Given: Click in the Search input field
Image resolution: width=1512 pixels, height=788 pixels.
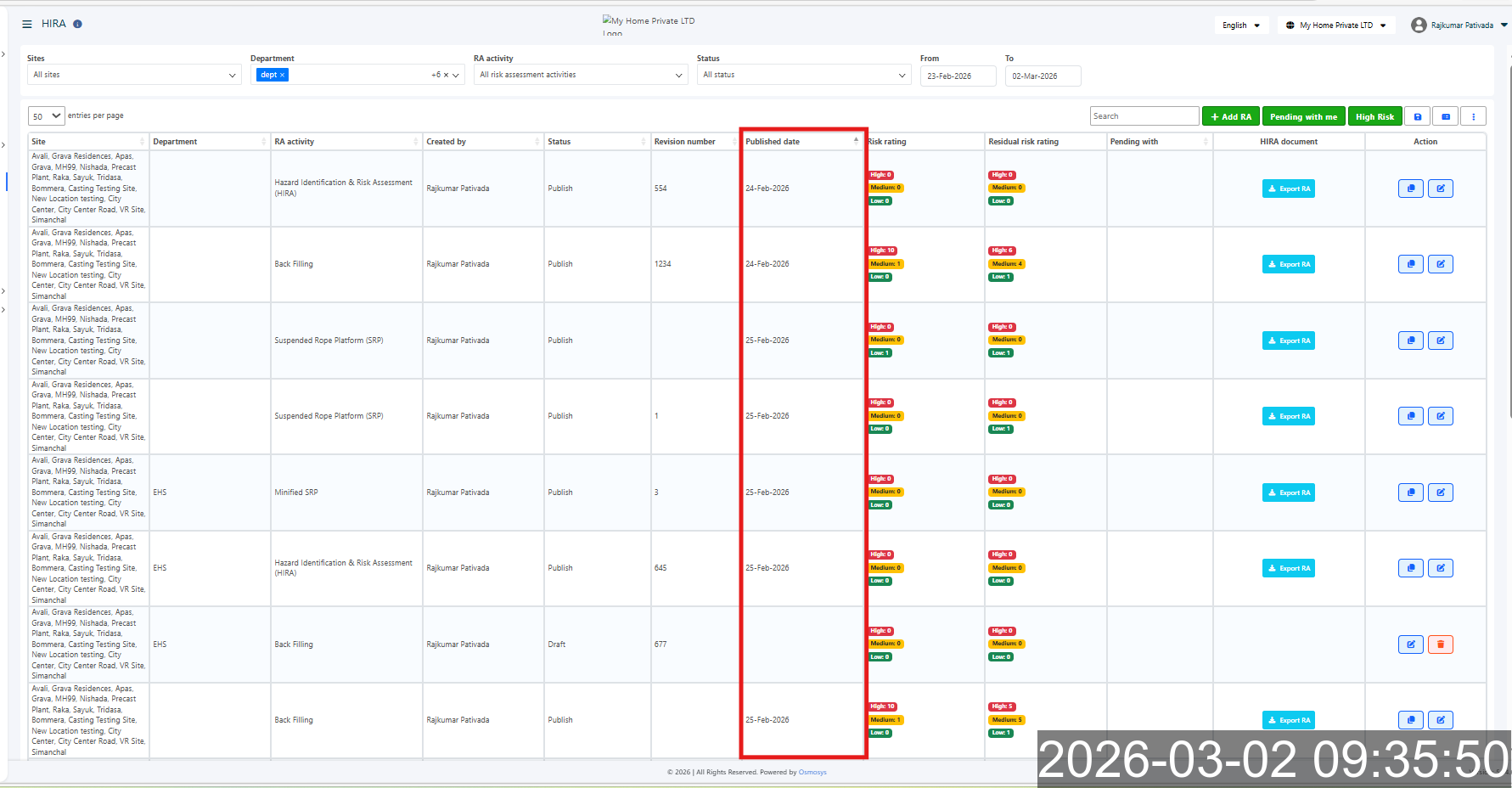Looking at the screenshot, I should click(1144, 116).
